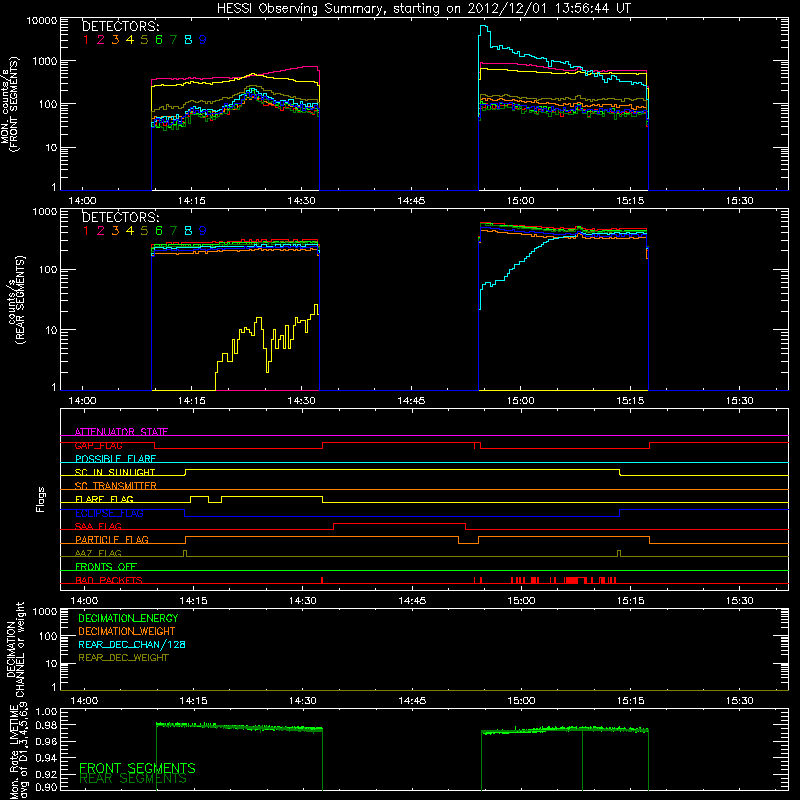Click blue detector number 9 in front segments legend
This screenshot has width=800, height=800.
(x=203, y=40)
